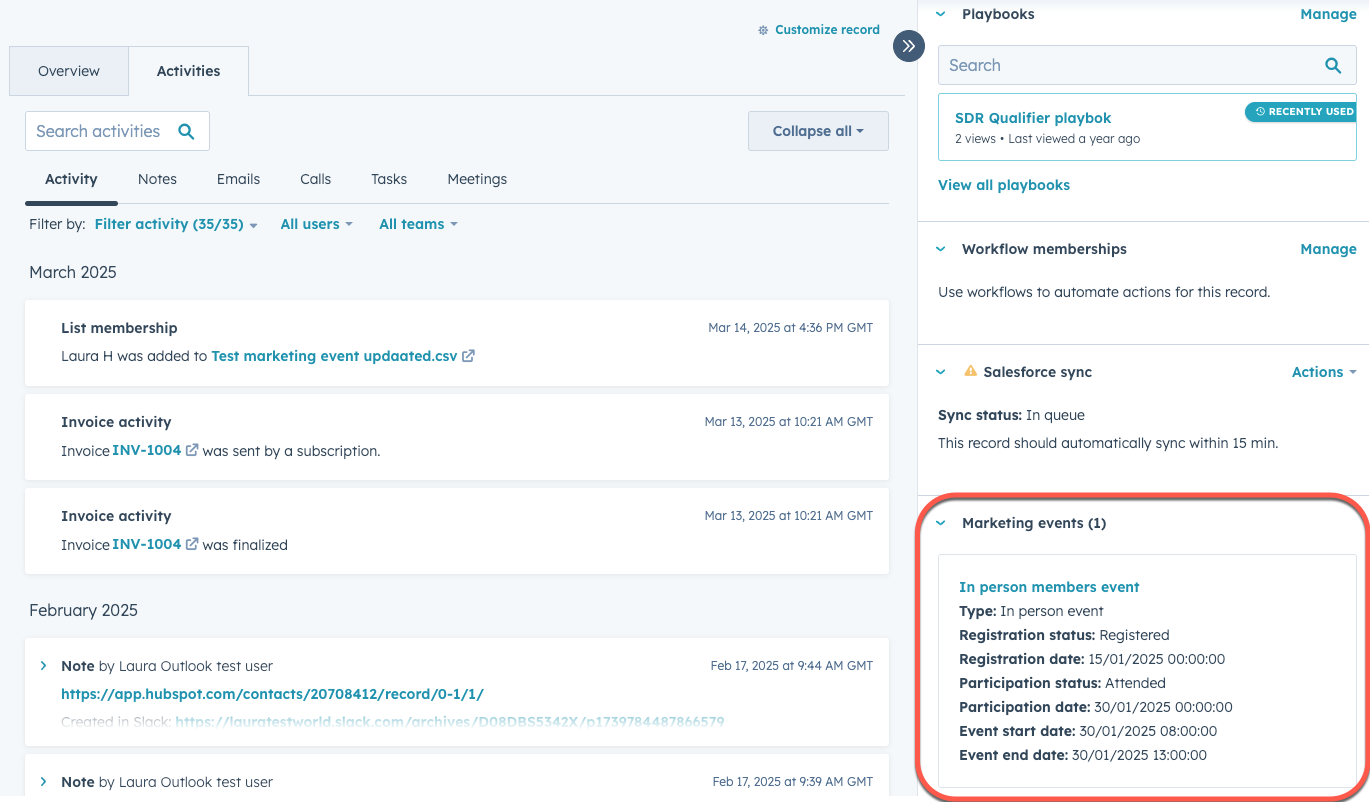Collapse the right sidebar with double-arrow button
1370x802 pixels.
click(908, 46)
